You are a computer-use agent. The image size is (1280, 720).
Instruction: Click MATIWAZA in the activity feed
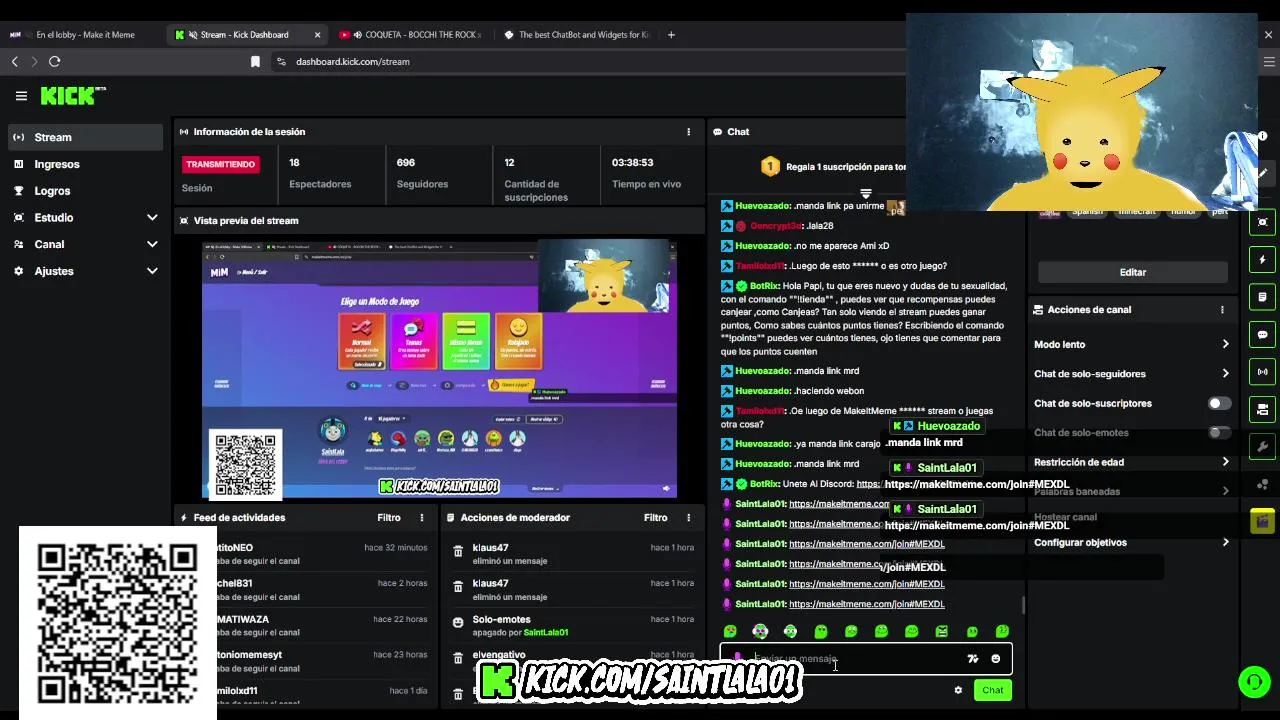243,619
